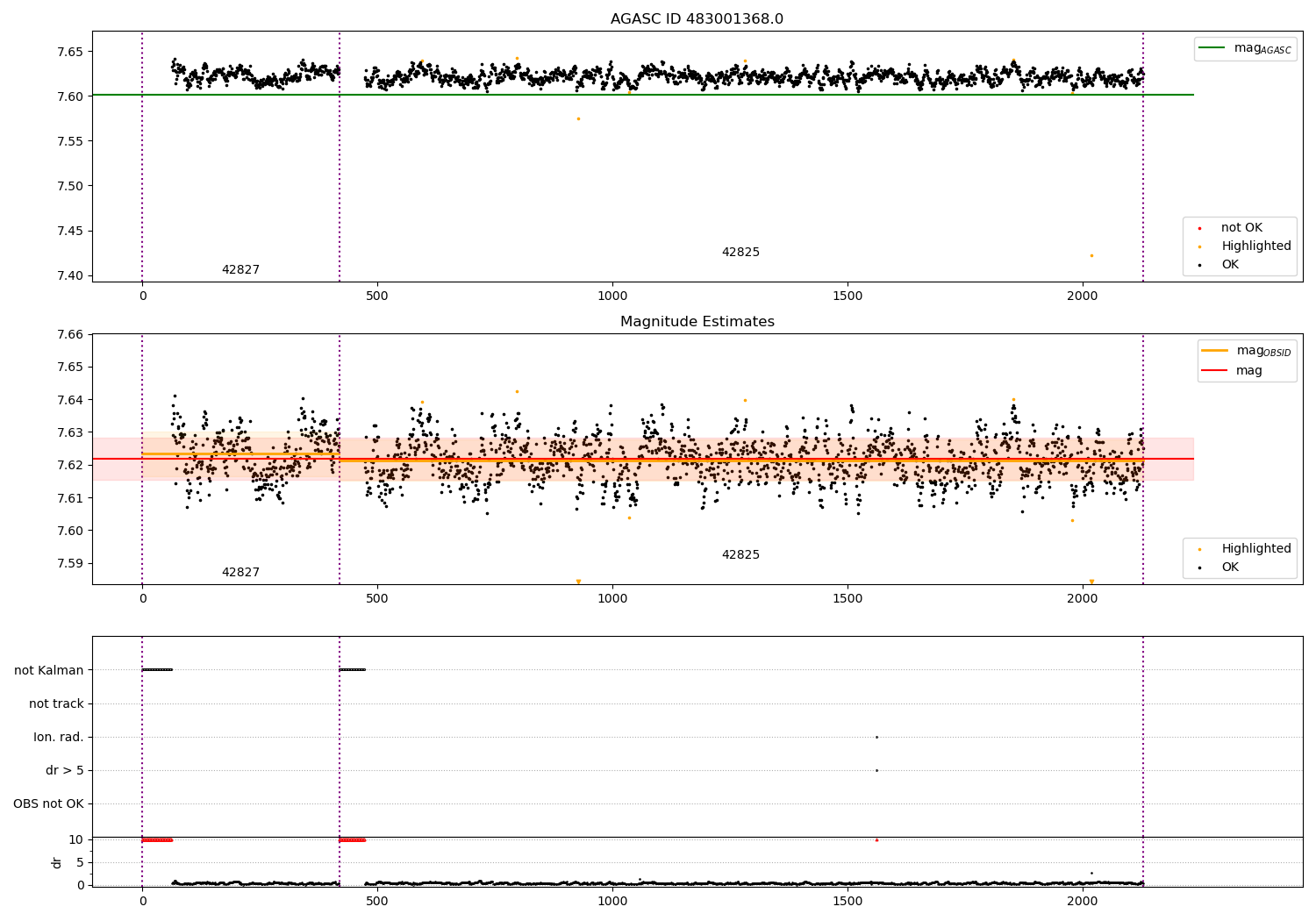Click the 'OBS not OK' axis label

click(48, 803)
